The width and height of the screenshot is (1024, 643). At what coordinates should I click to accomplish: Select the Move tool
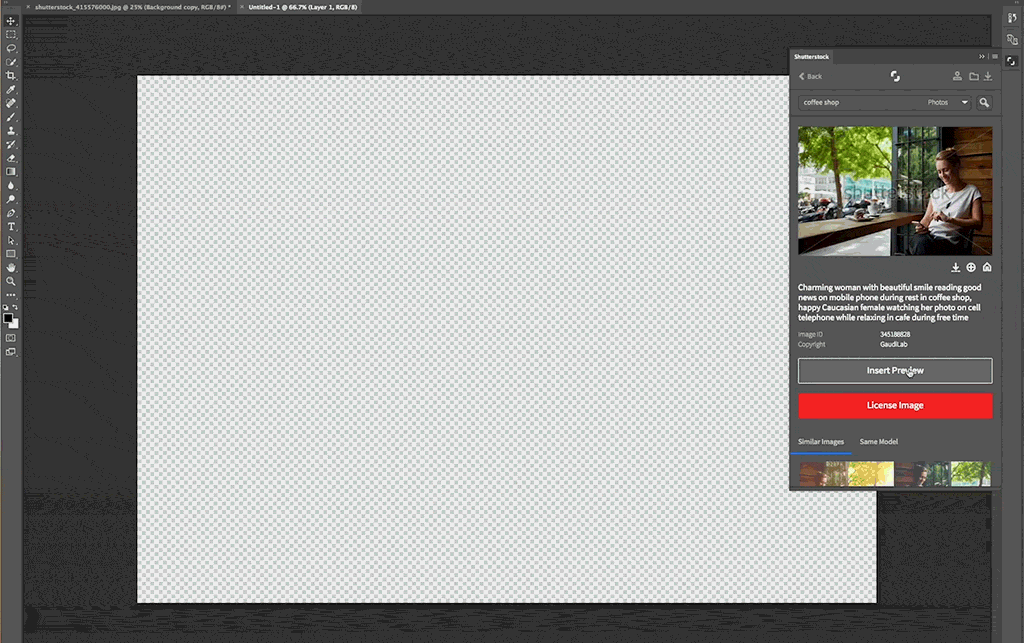click(11, 21)
